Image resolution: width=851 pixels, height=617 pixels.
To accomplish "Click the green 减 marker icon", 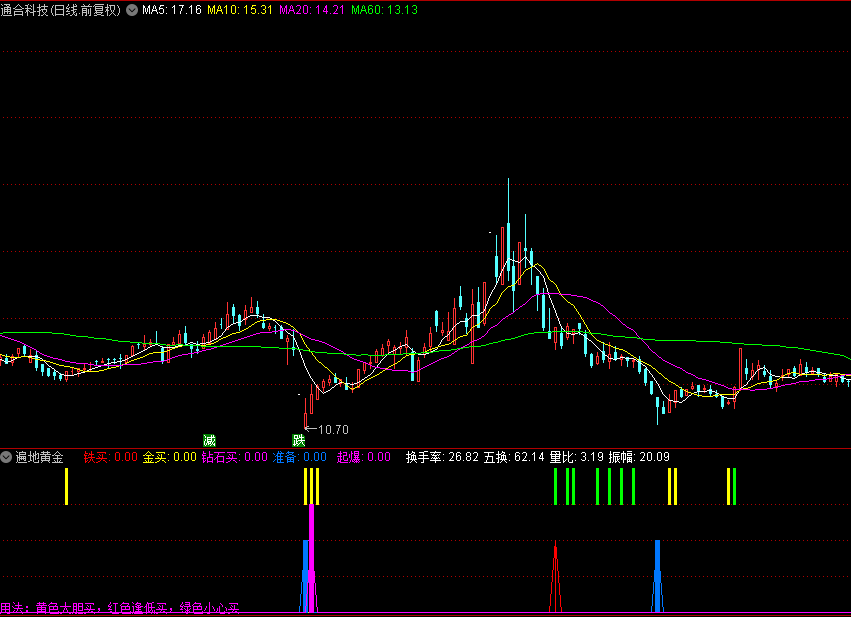I will click(209, 440).
